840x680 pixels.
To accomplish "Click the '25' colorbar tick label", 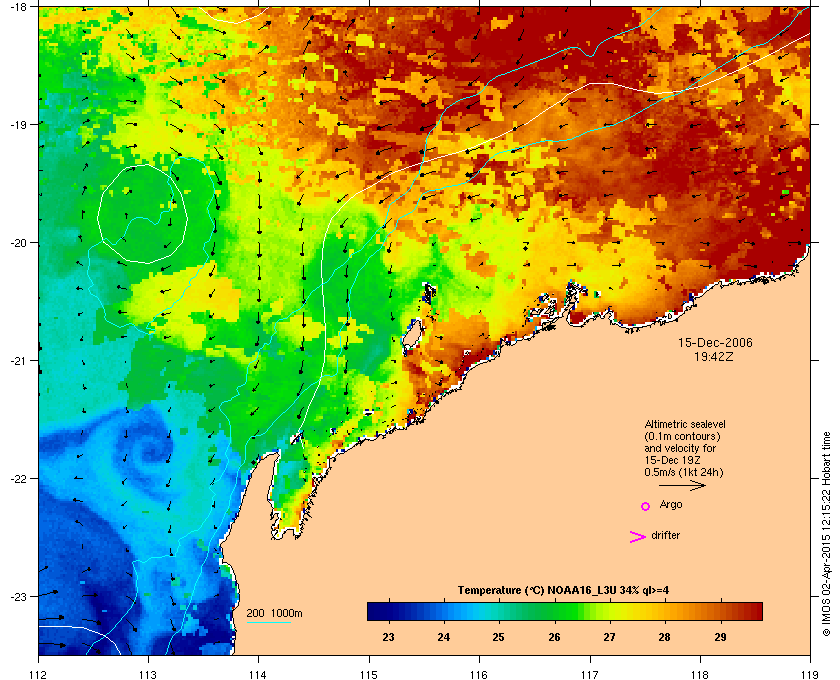I will click(x=499, y=637).
